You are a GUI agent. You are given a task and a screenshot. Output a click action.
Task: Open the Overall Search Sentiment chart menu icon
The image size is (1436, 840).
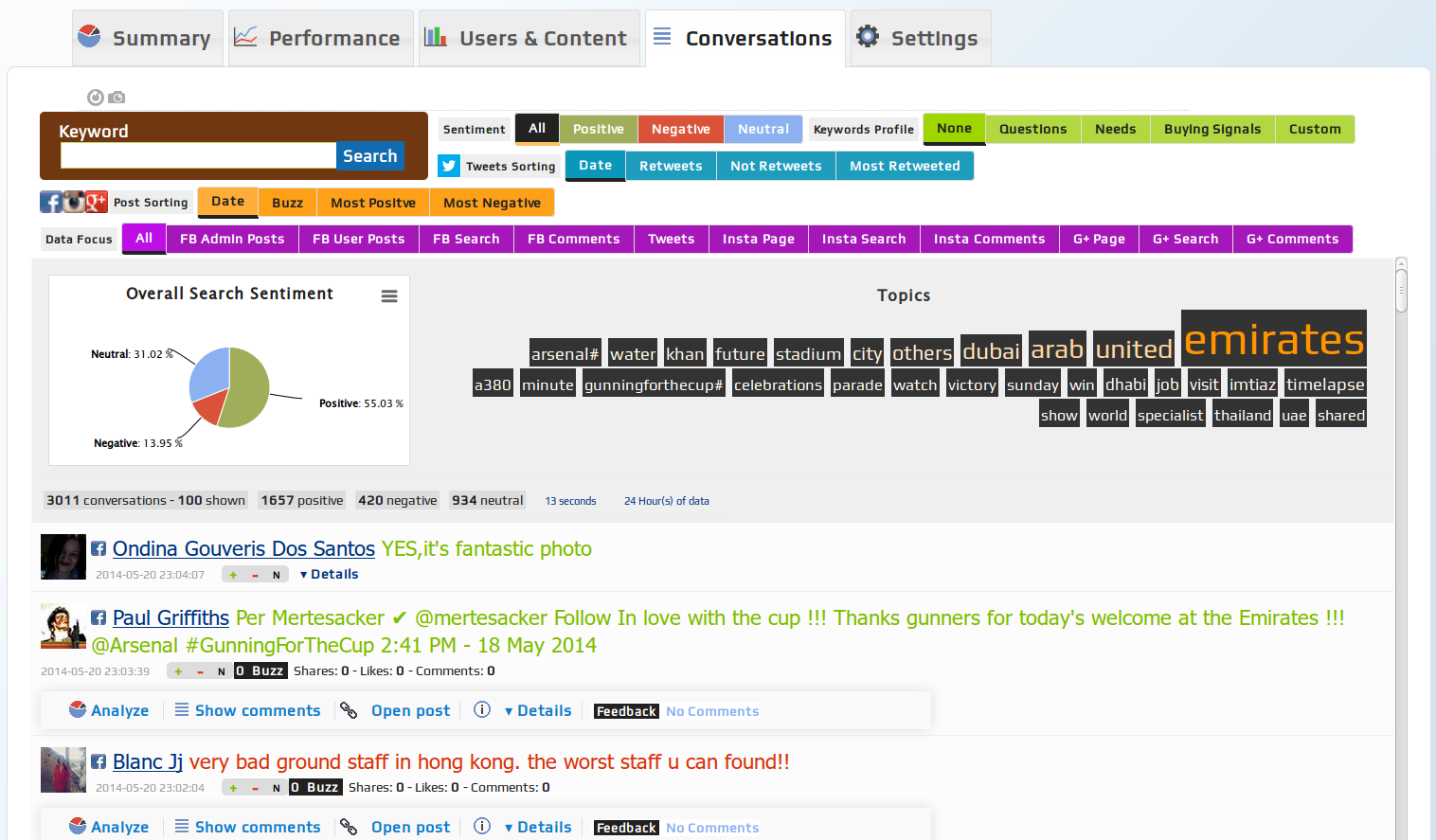(389, 296)
